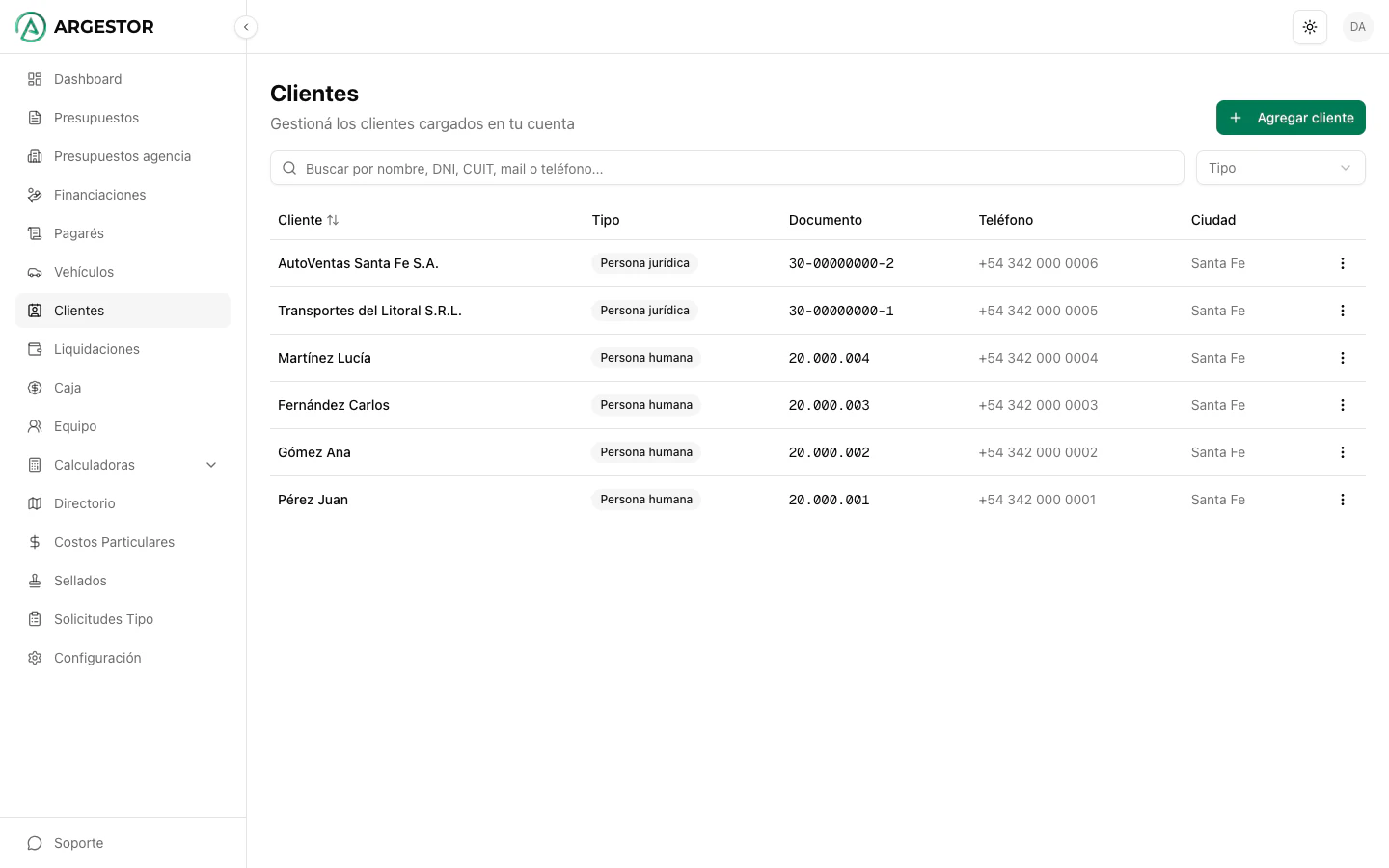Click phone number +54 342 000 0003
The width and height of the screenshot is (1389, 868).
(1038, 405)
